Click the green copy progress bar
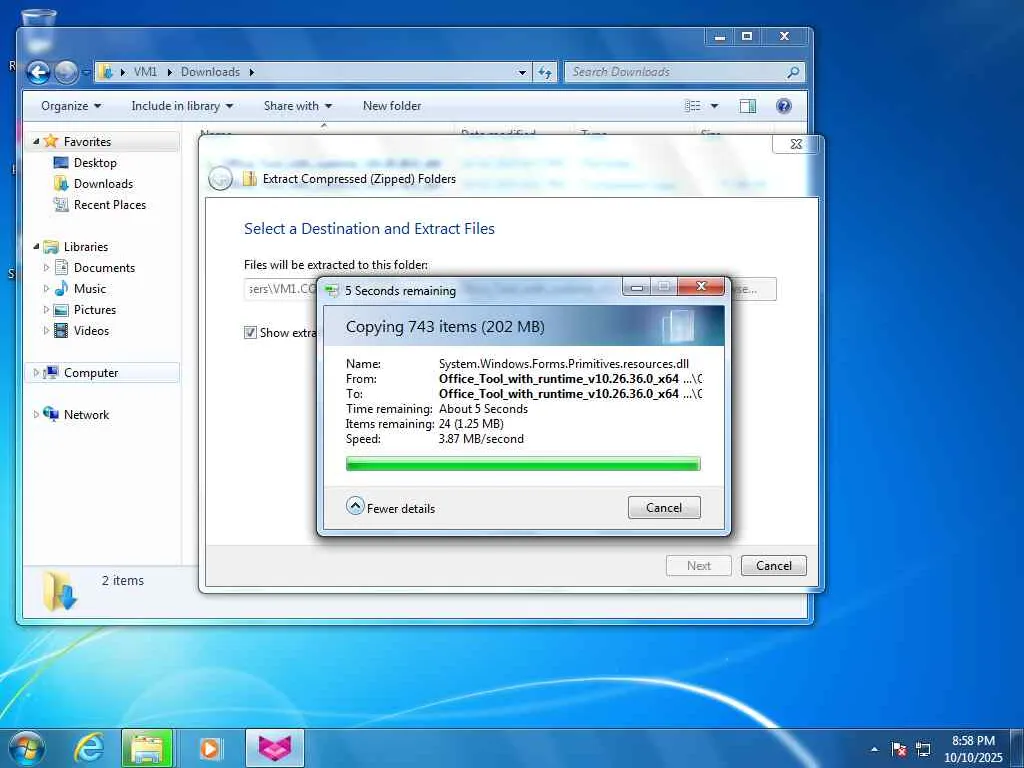1024x768 pixels. click(x=523, y=464)
